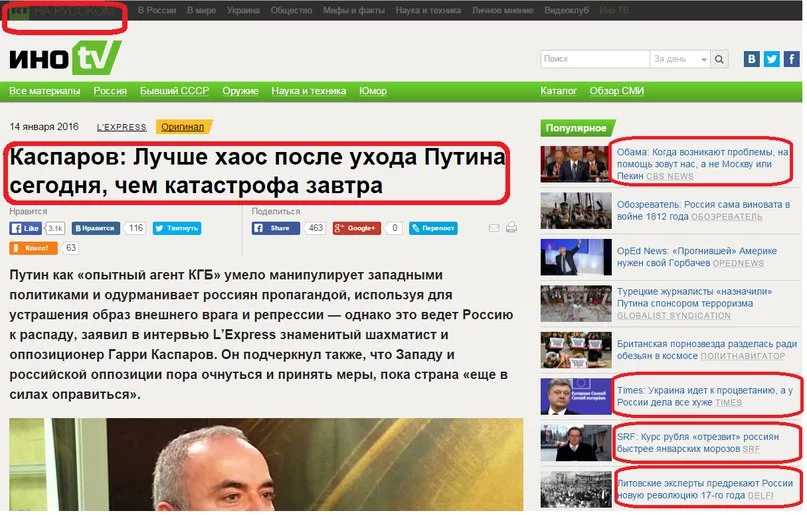Image resolution: width=807 pixels, height=515 pixels.
Task: Open the Turkish journalists Putin article
Action: pos(694,304)
